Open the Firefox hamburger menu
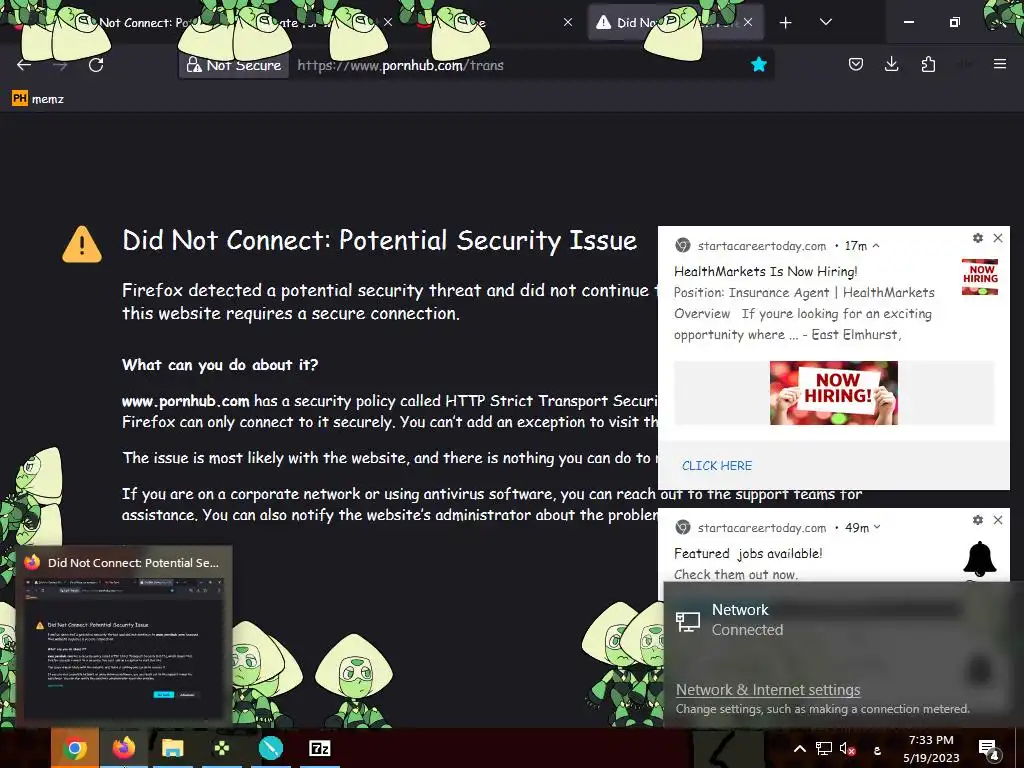This screenshot has height=768, width=1024. coord(999,64)
